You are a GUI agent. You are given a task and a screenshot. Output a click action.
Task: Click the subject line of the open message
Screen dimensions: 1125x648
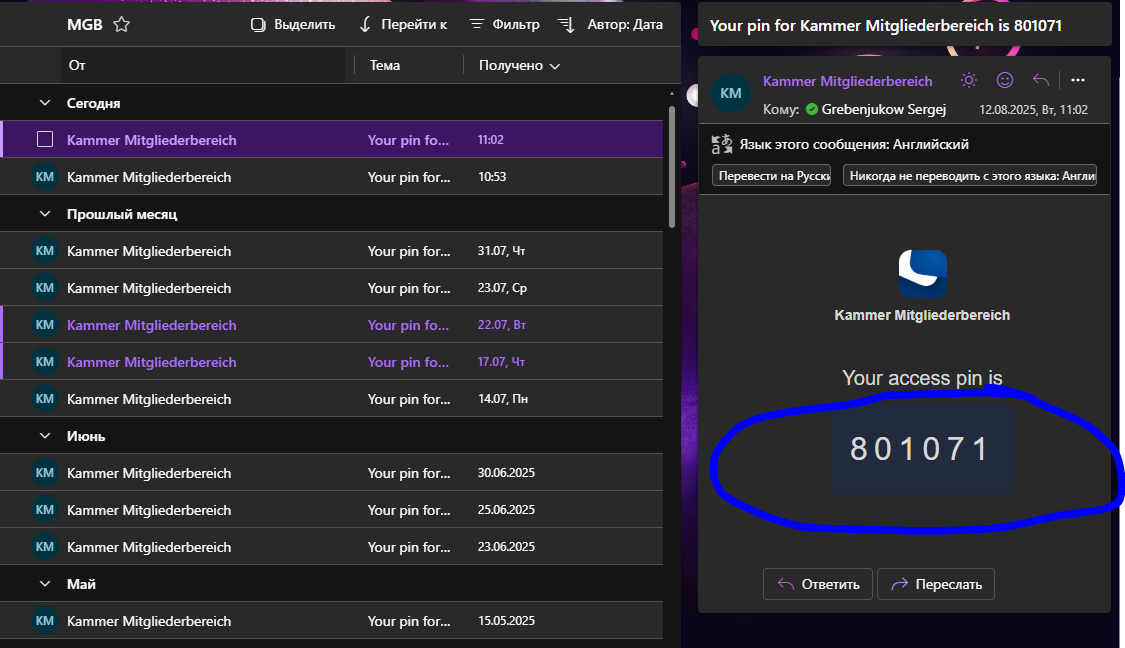[885, 26]
